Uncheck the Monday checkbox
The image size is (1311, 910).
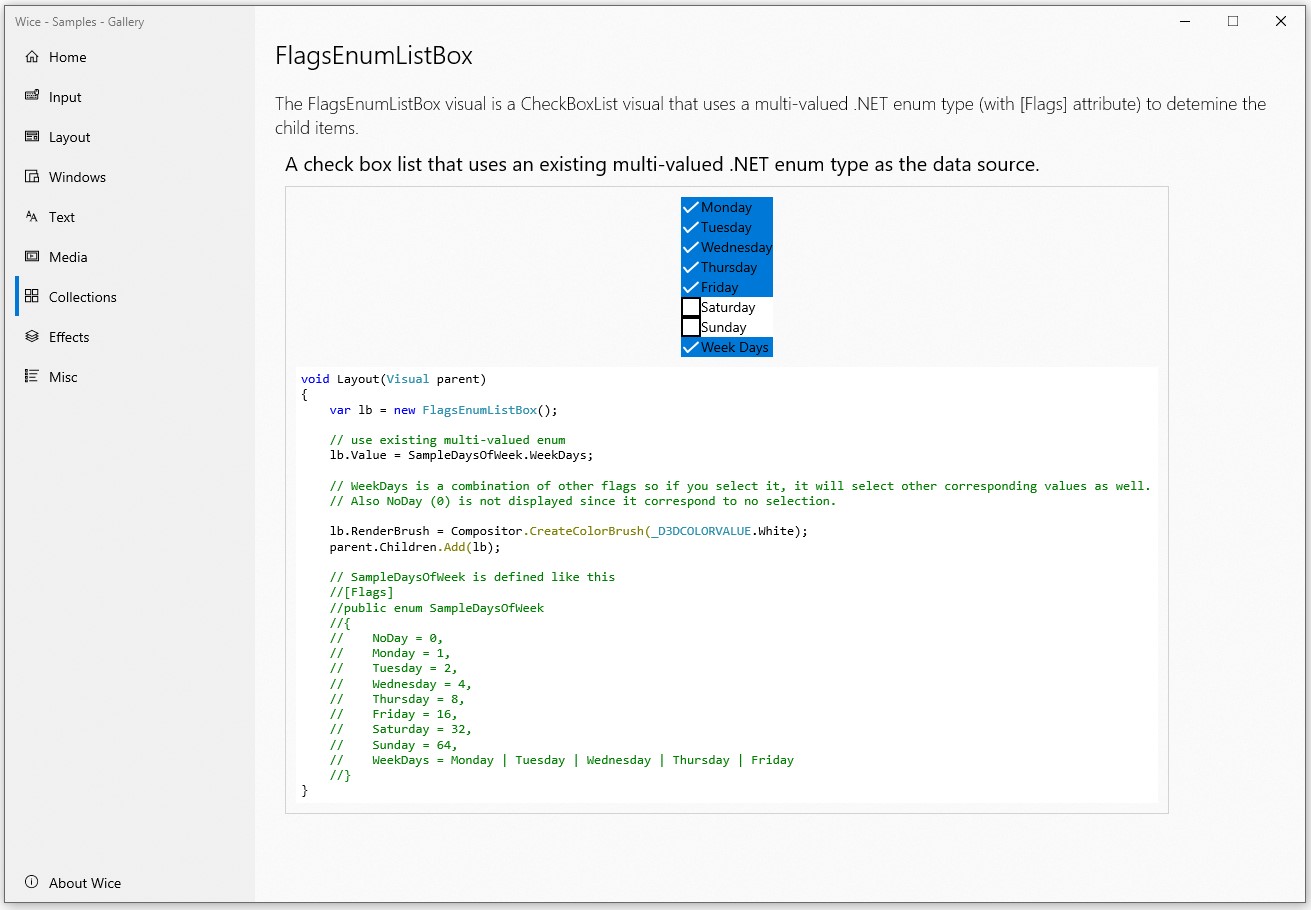pyautogui.click(x=691, y=207)
